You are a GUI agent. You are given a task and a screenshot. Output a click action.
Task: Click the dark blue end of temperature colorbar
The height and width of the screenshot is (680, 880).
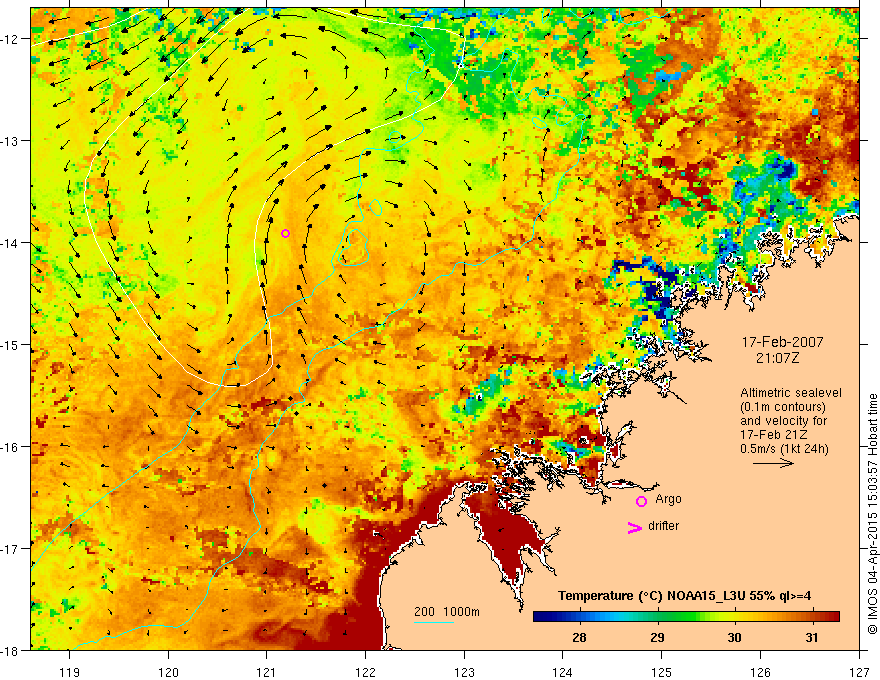542,617
